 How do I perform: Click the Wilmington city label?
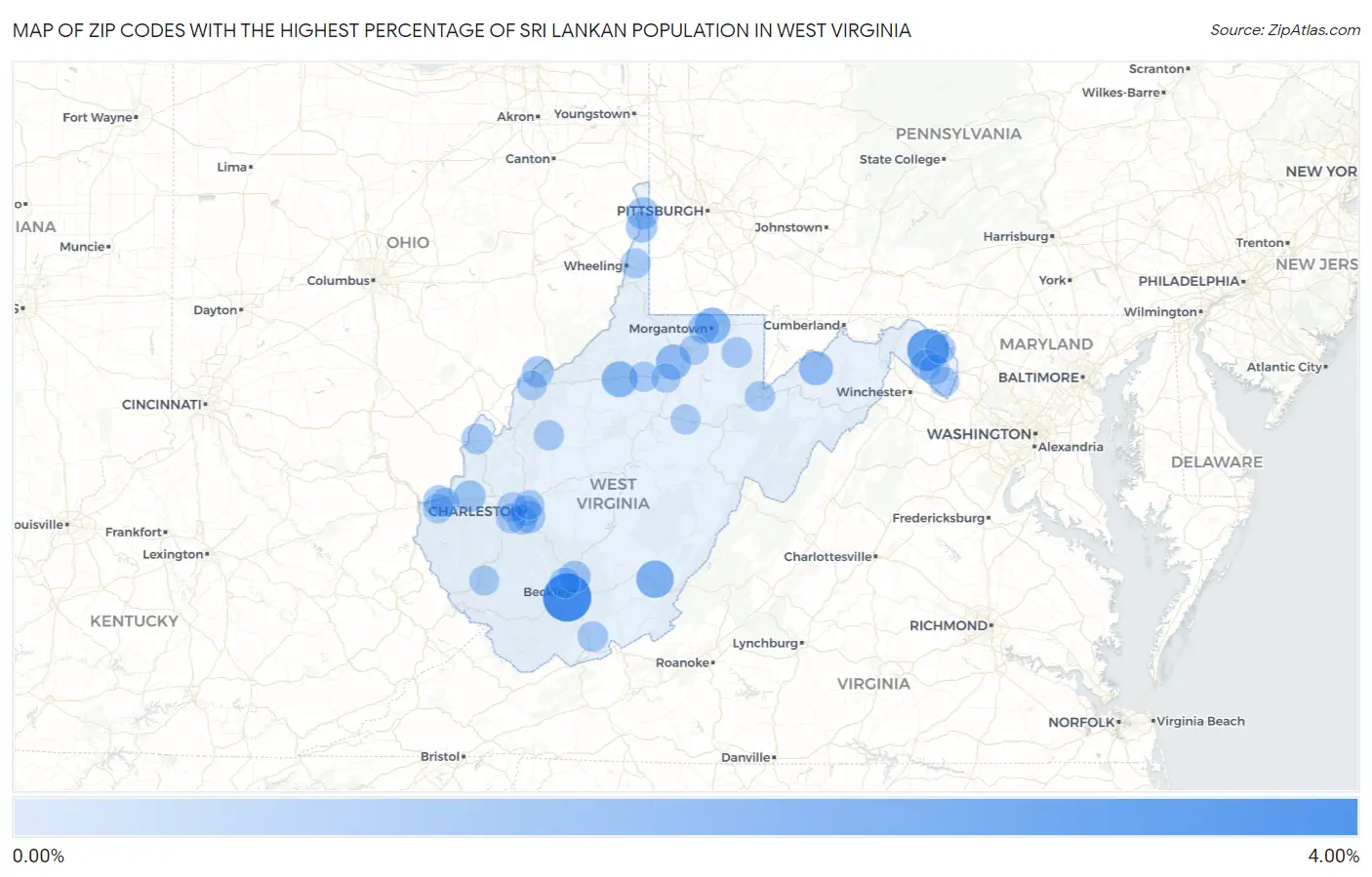point(1160,312)
